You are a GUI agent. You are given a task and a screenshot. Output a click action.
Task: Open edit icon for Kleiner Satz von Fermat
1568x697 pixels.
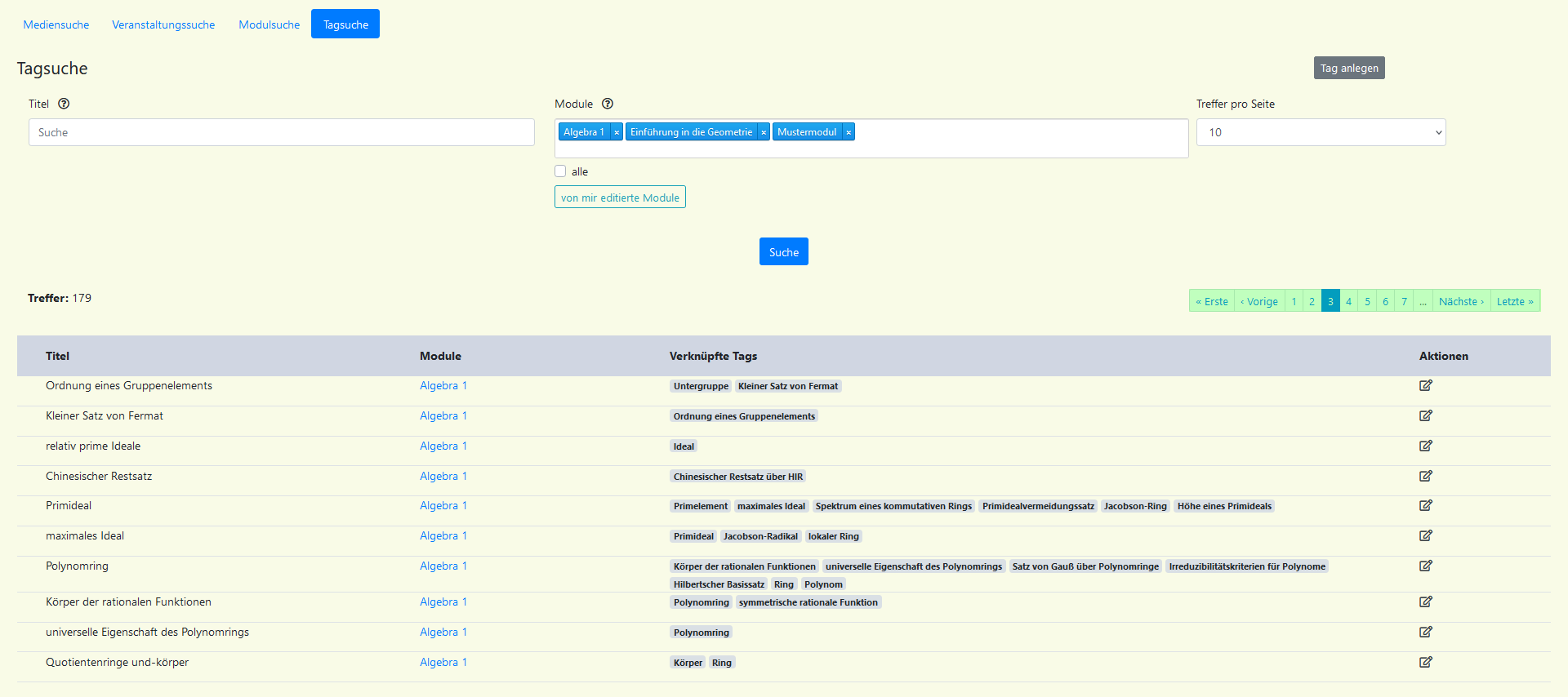click(x=1425, y=415)
